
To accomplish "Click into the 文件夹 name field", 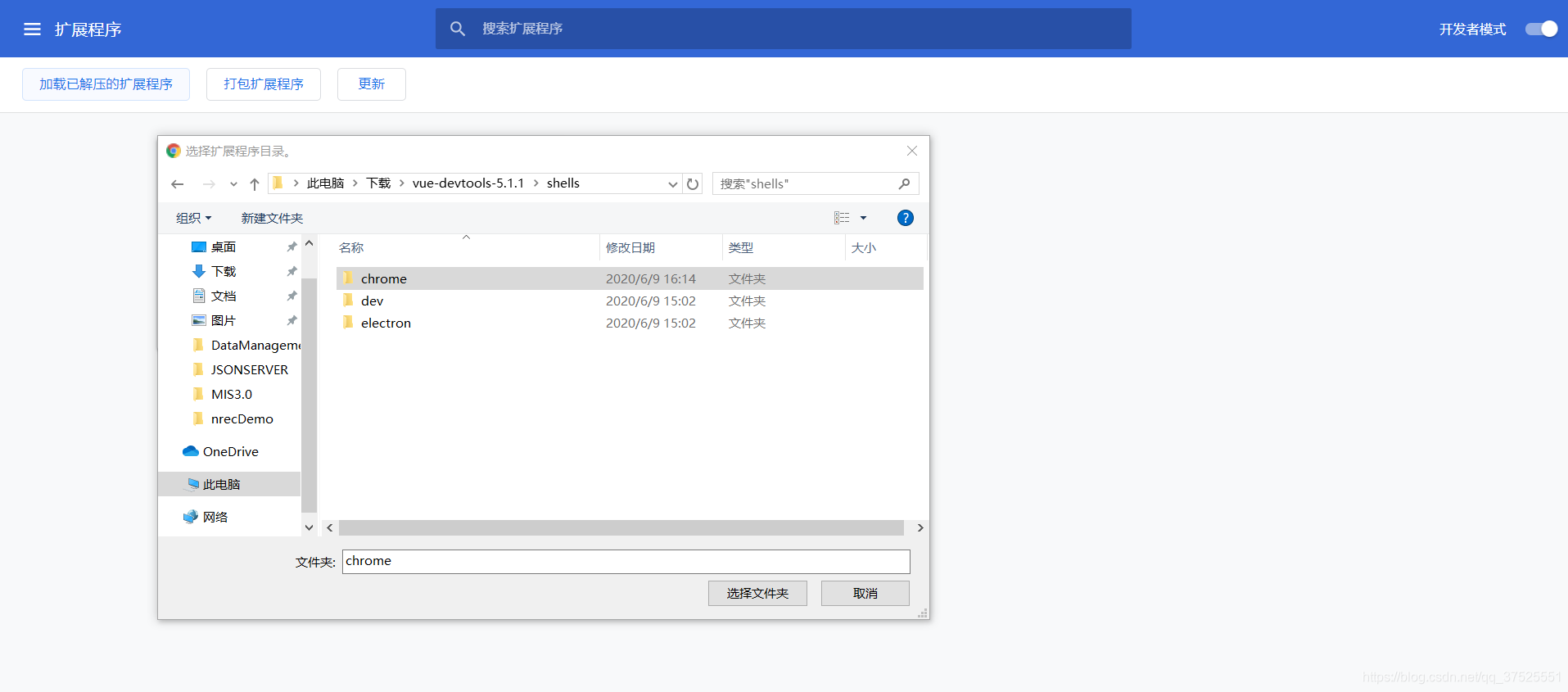I will point(626,562).
